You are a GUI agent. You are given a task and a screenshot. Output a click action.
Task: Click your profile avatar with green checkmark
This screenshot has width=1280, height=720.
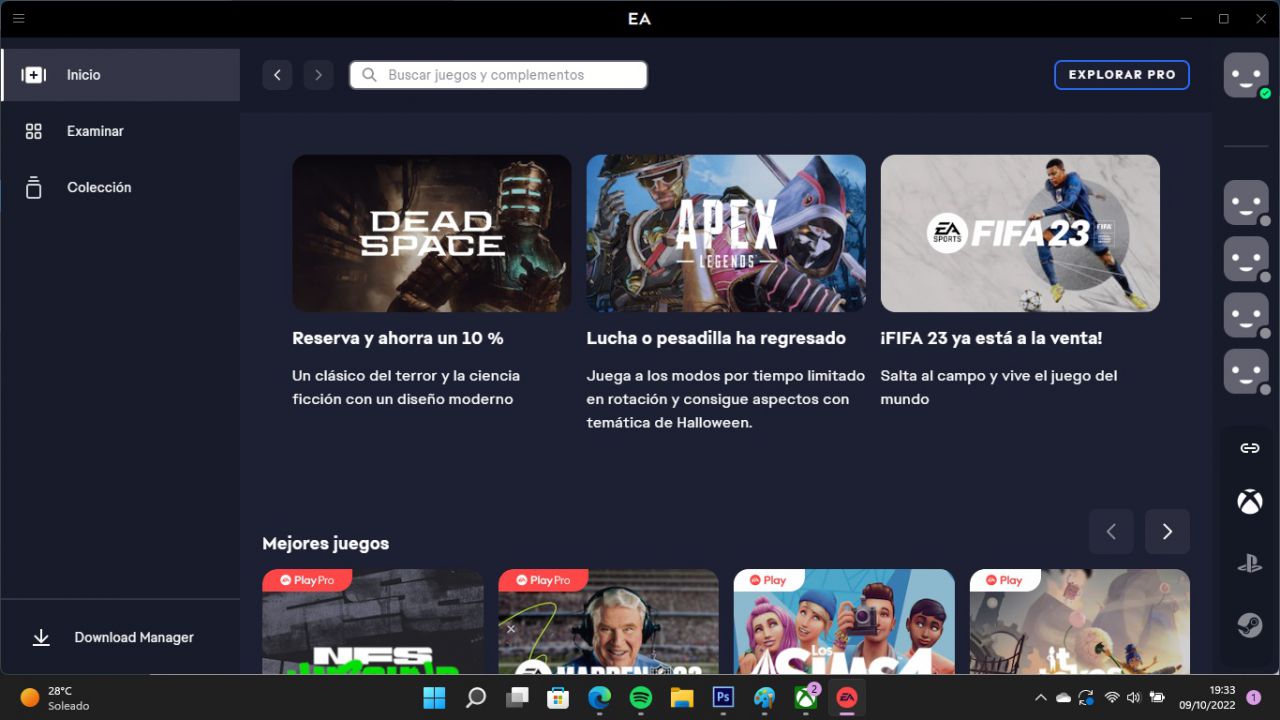pyautogui.click(x=1246, y=75)
